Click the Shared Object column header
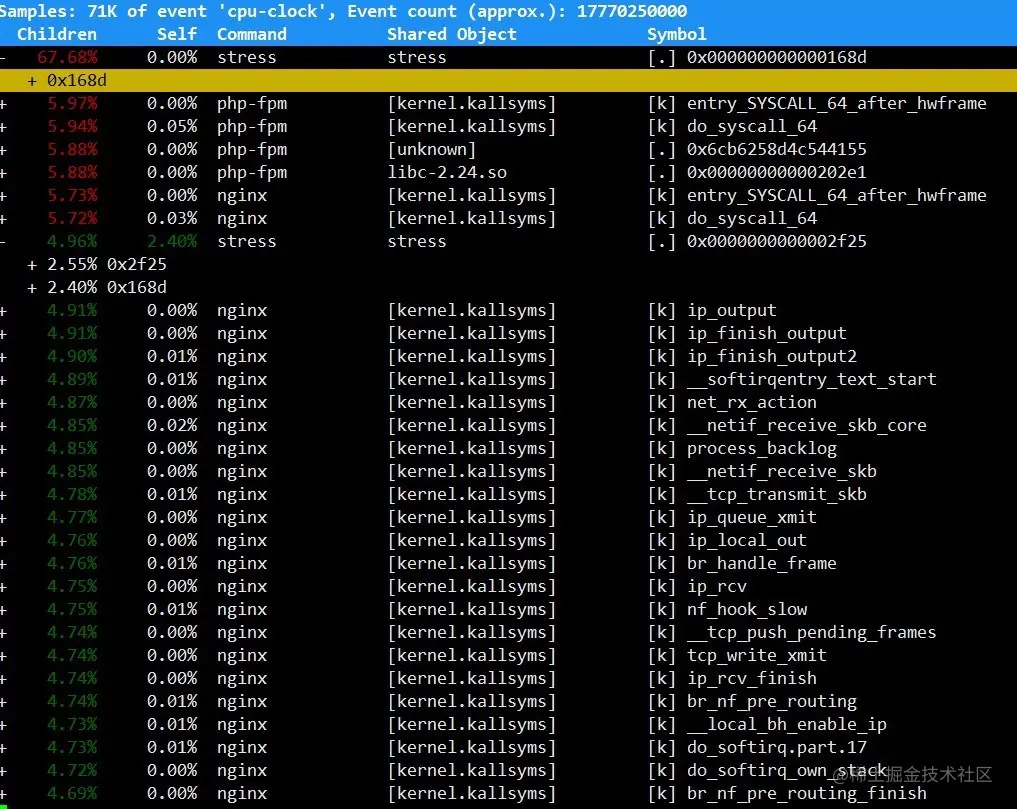 click(x=451, y=34)
